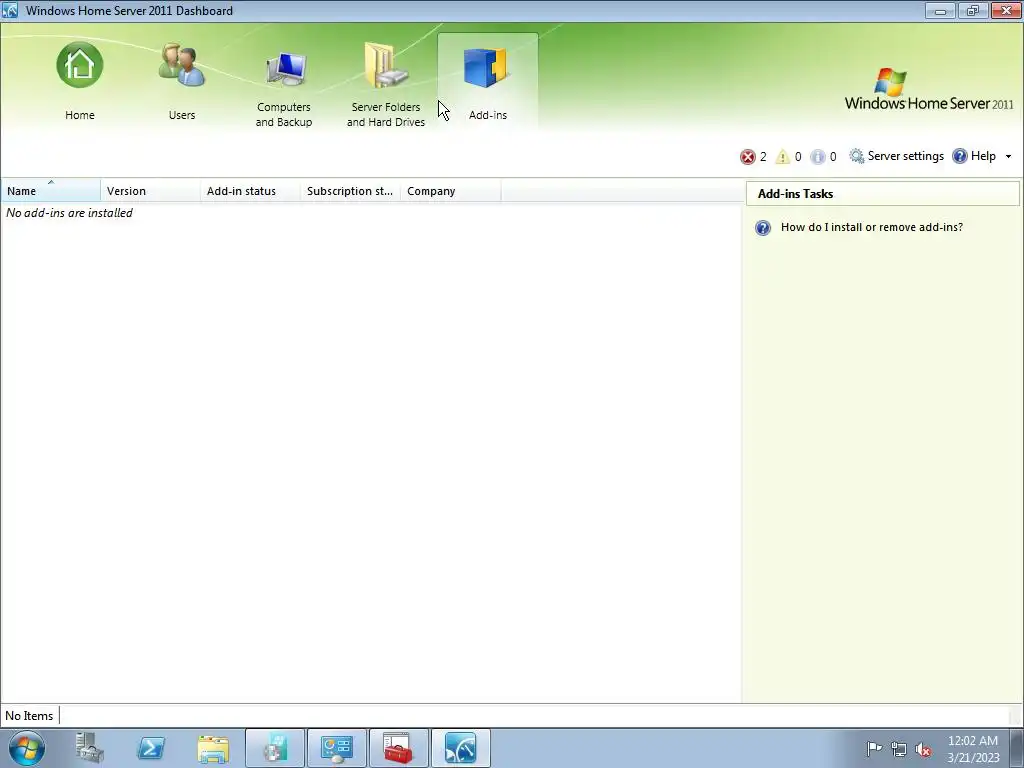View the critical alerts with count 2
The image size is (1024, 768).
click(x=753, y=157)
